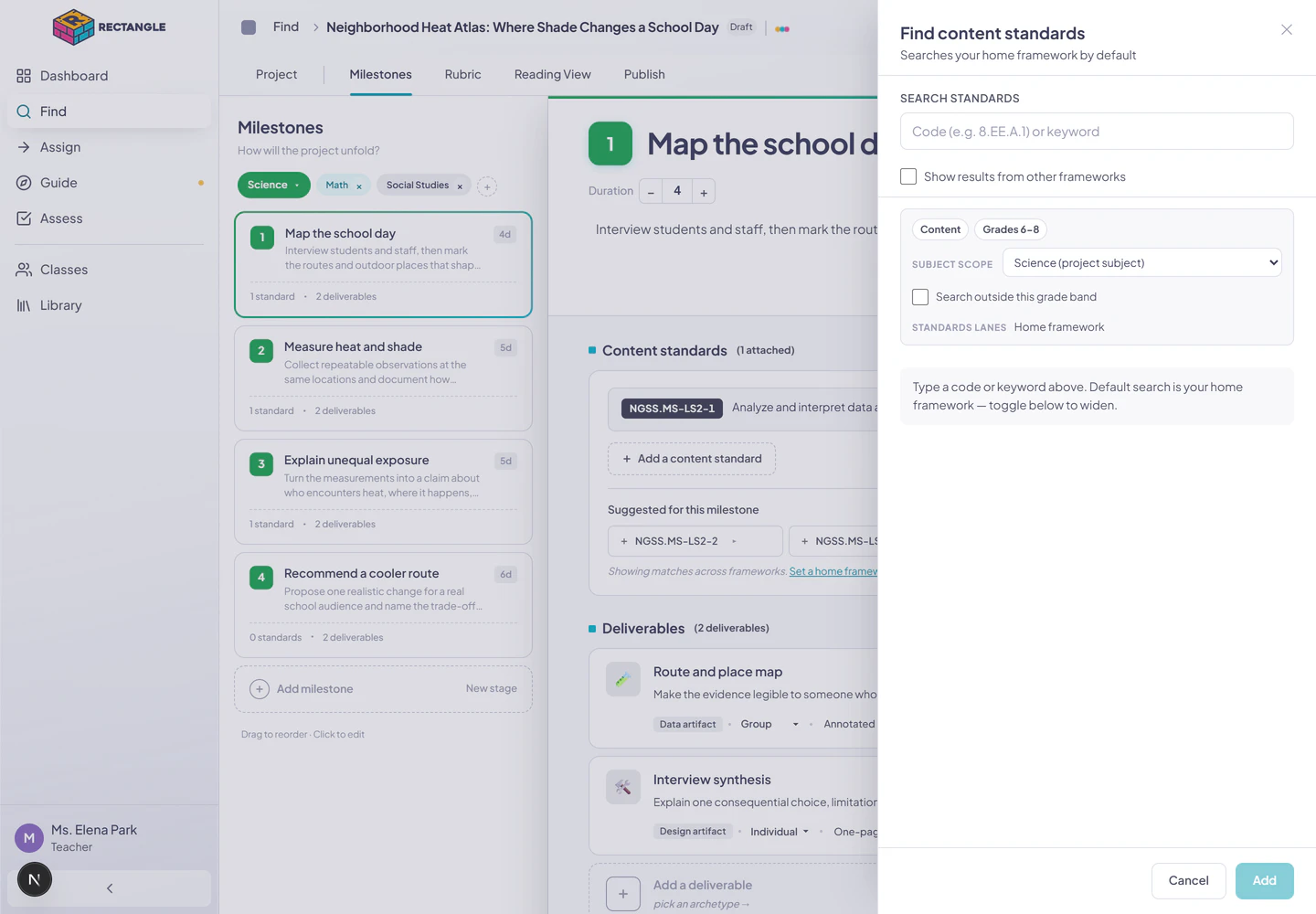Click the square icon before Find breadcrumb
This screenshot has height=914, width=1316.
[x=249, y=27]
